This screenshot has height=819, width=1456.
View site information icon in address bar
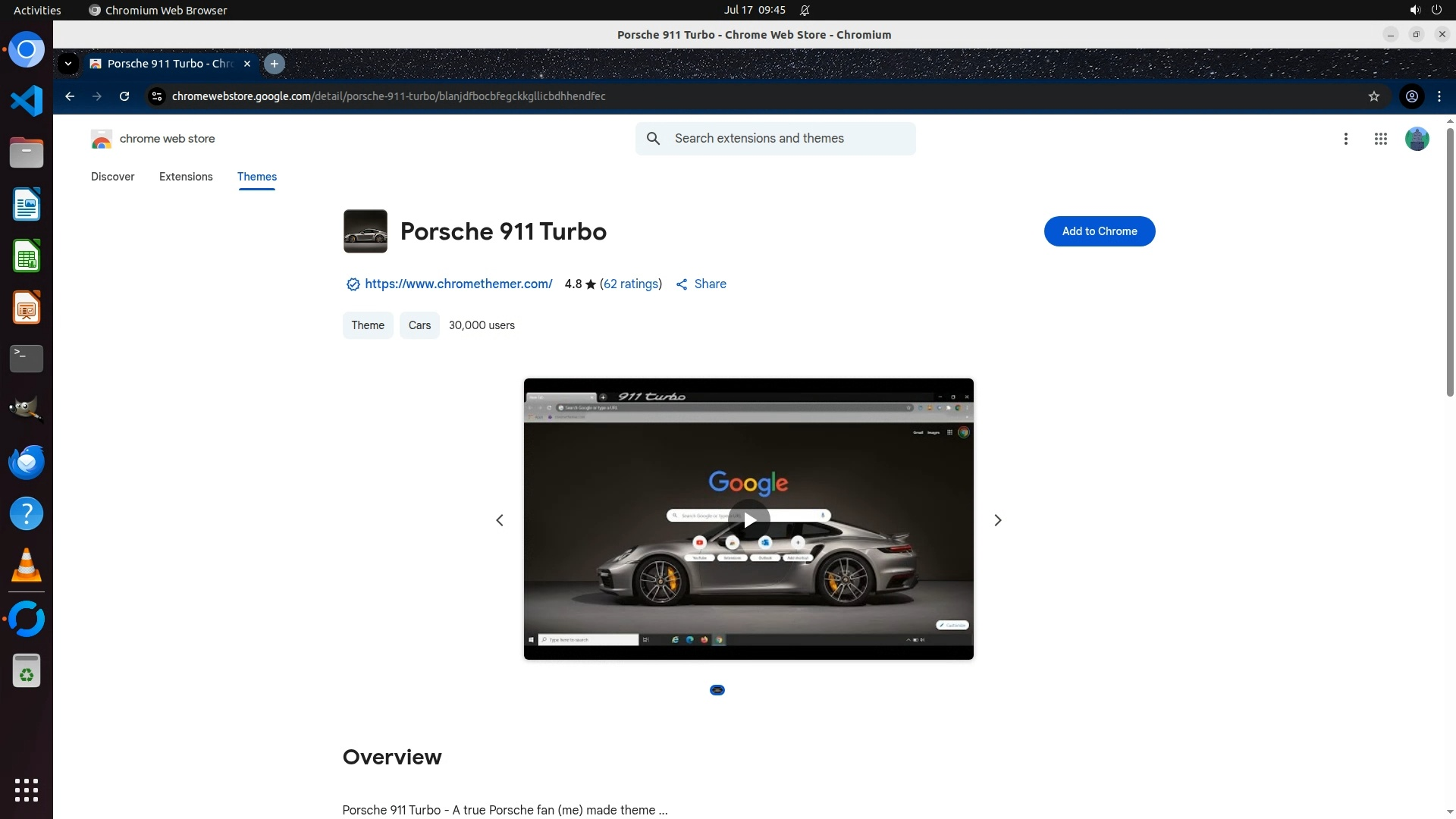click(157, 96)
